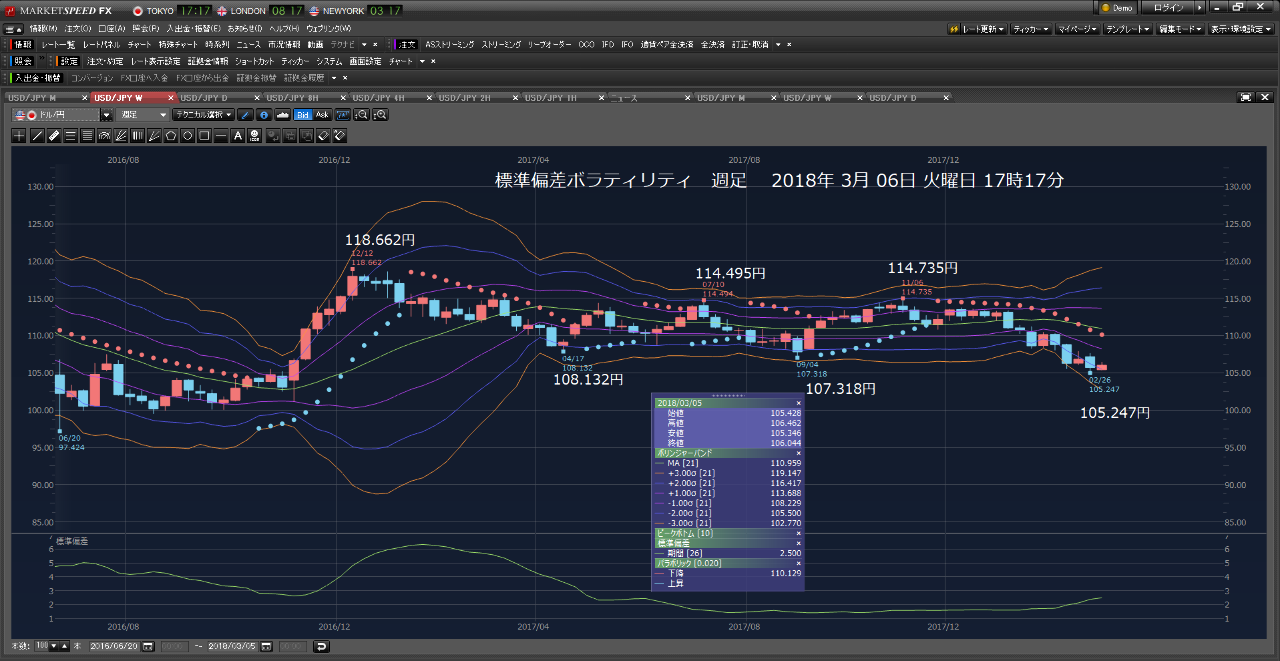
Task: Keep Bid price display active
Action: (304, 116)
